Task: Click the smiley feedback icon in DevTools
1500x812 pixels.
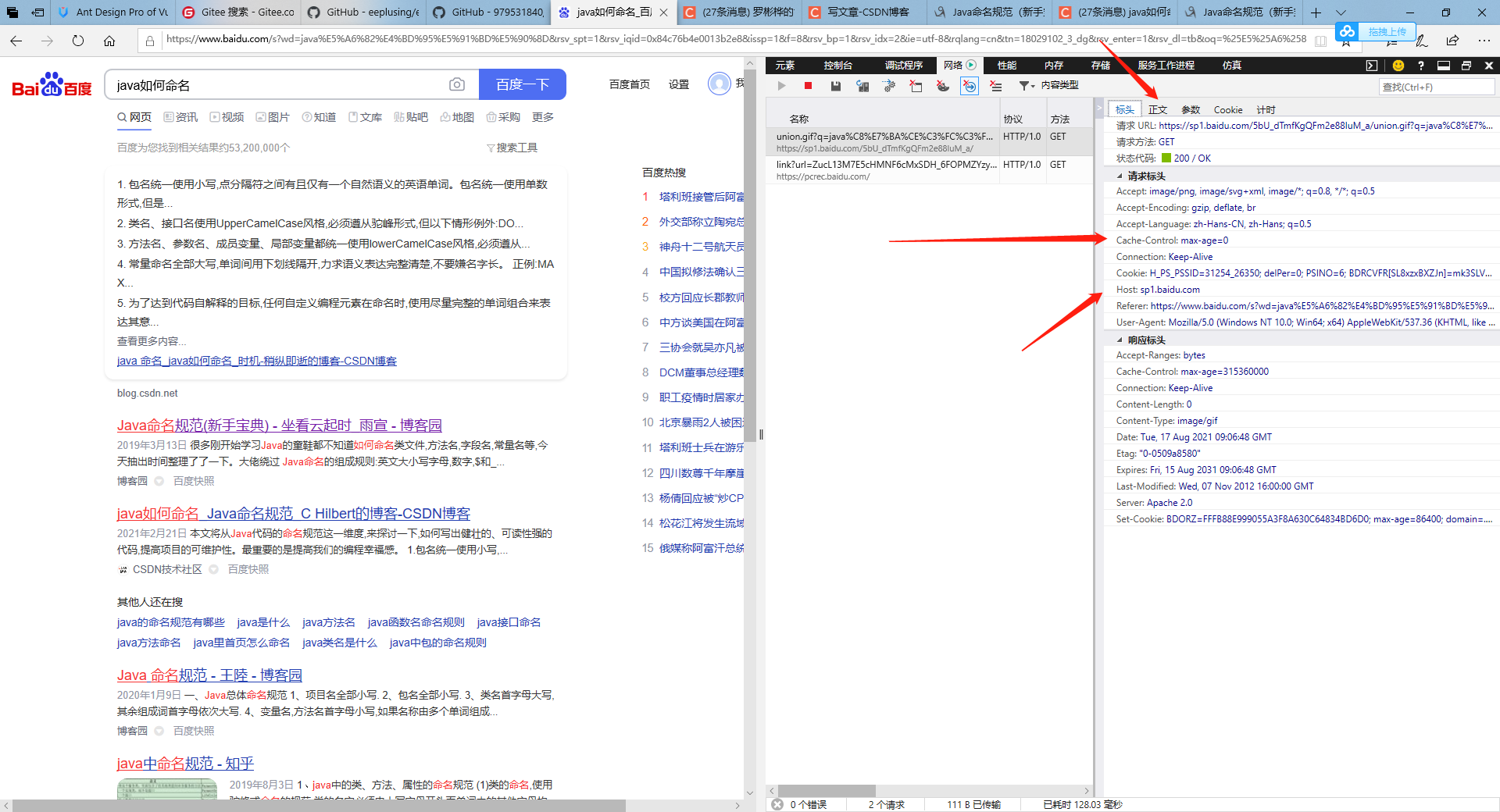Action: pos(1398,66)
